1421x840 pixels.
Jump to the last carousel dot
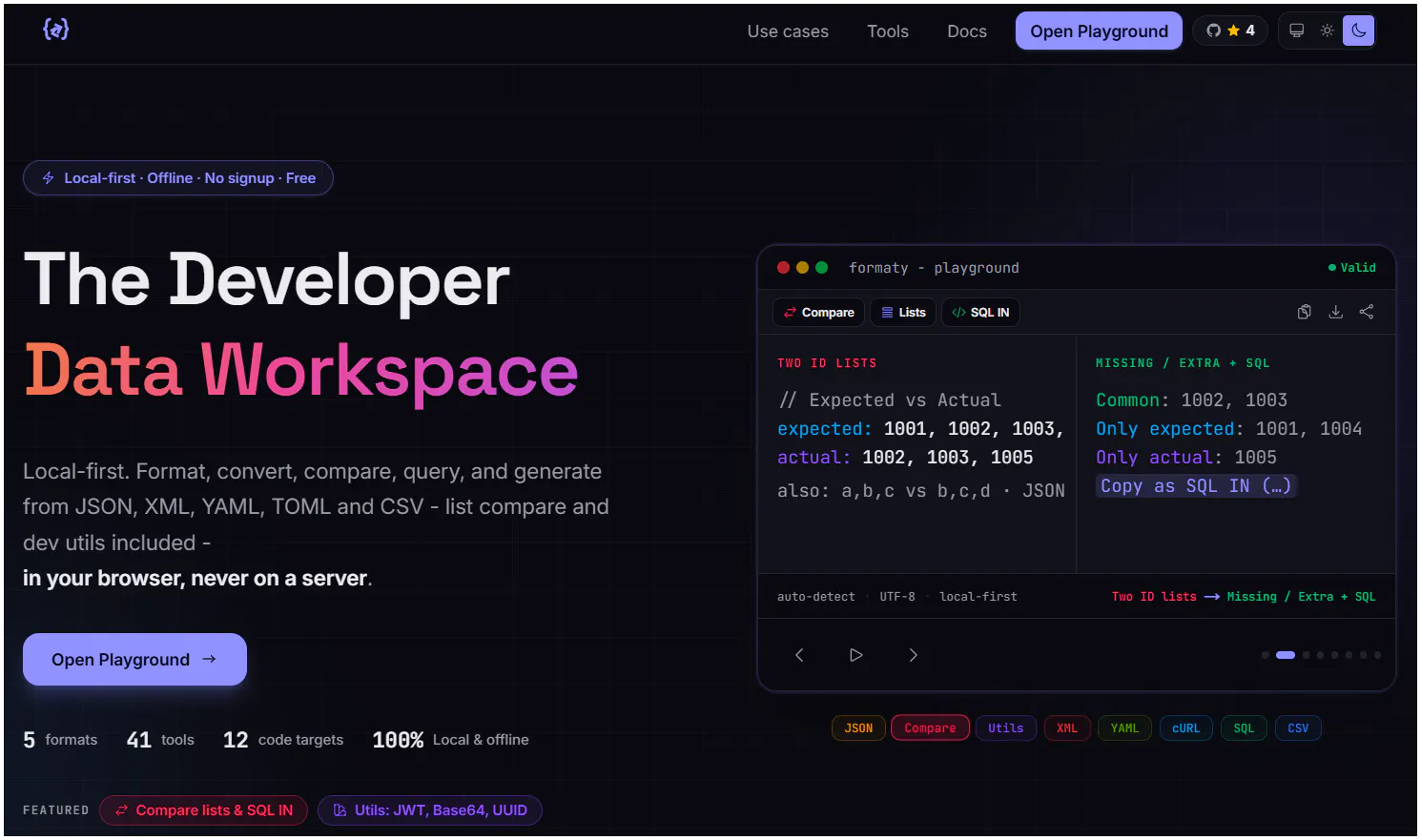pyautogui.click(x=1377, y=655)
